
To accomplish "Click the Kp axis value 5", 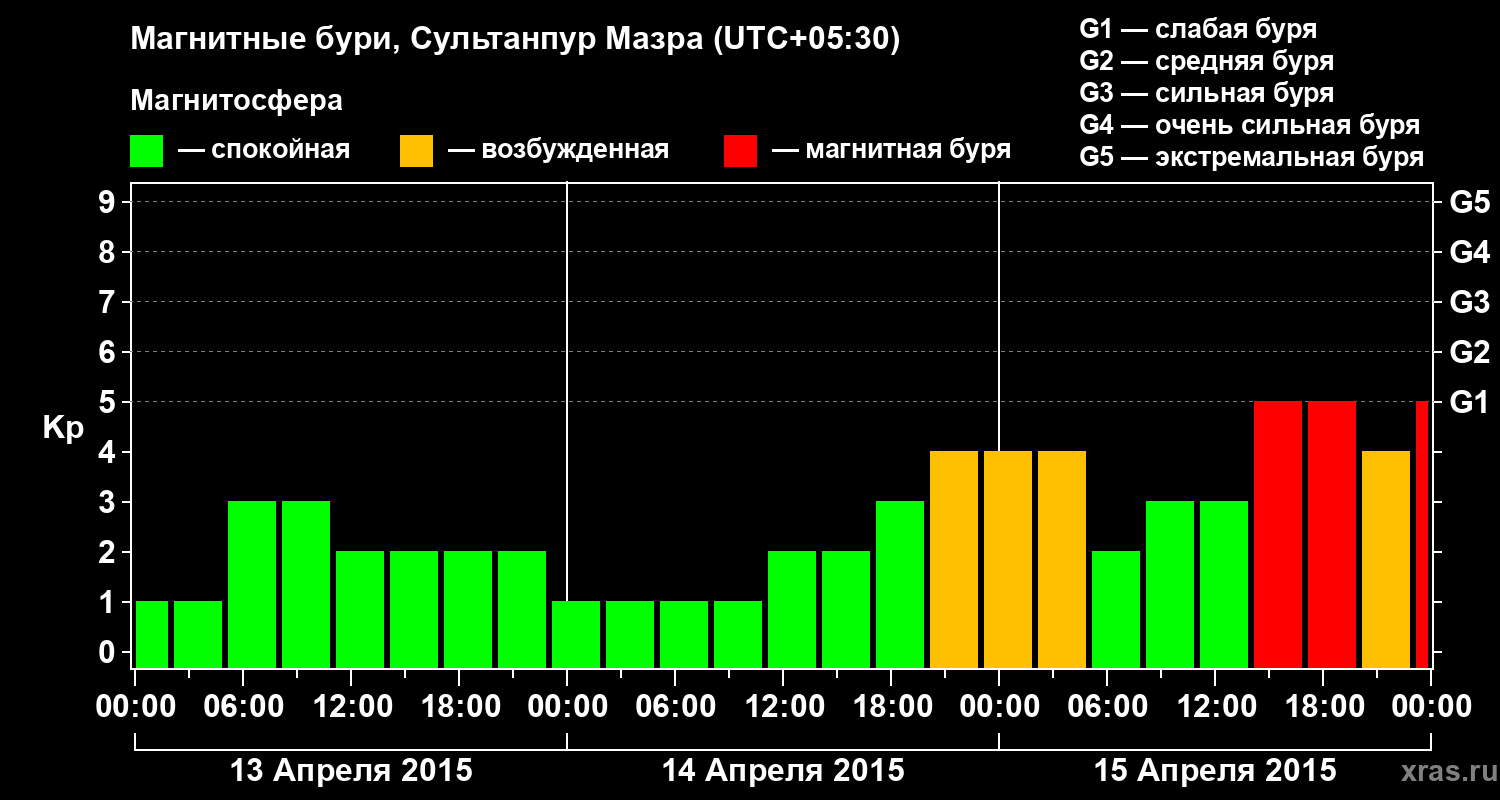I will [x=109, y=402].
